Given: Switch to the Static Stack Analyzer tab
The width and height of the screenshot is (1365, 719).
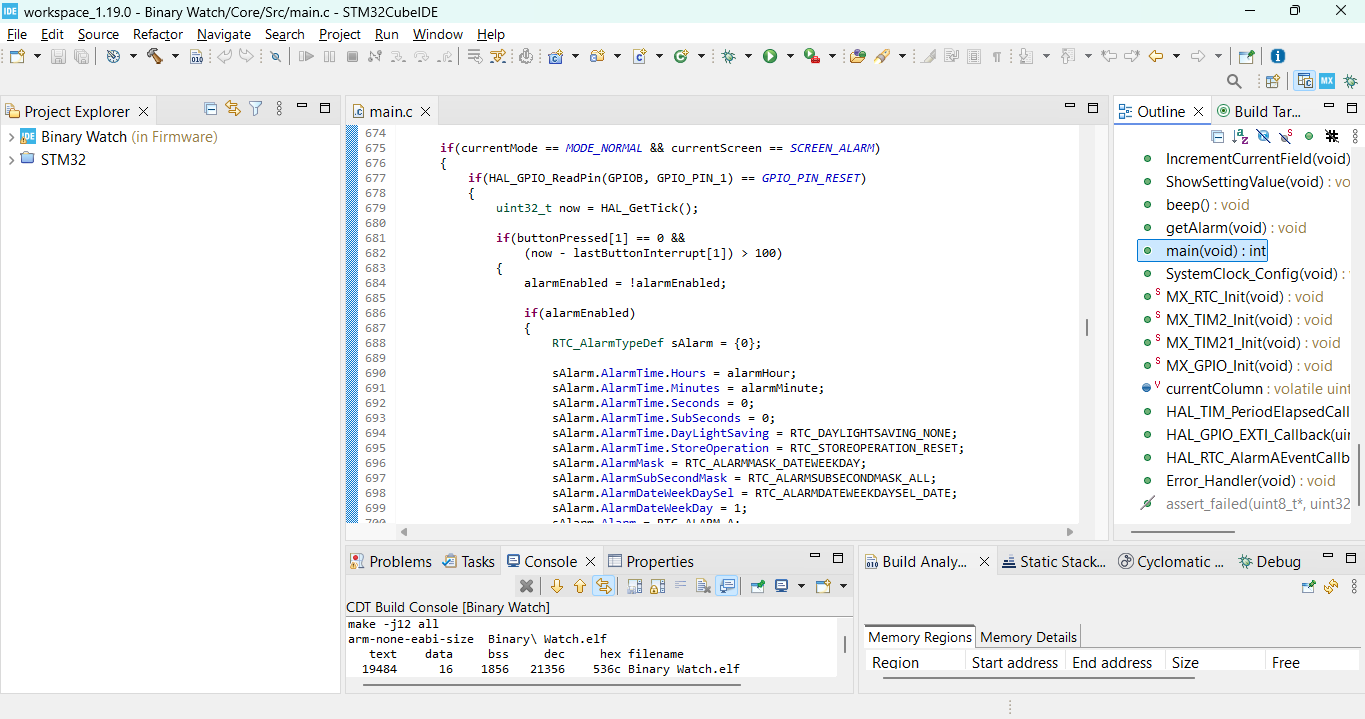Looking at the screenshot, I should (x=1054, y=562).
